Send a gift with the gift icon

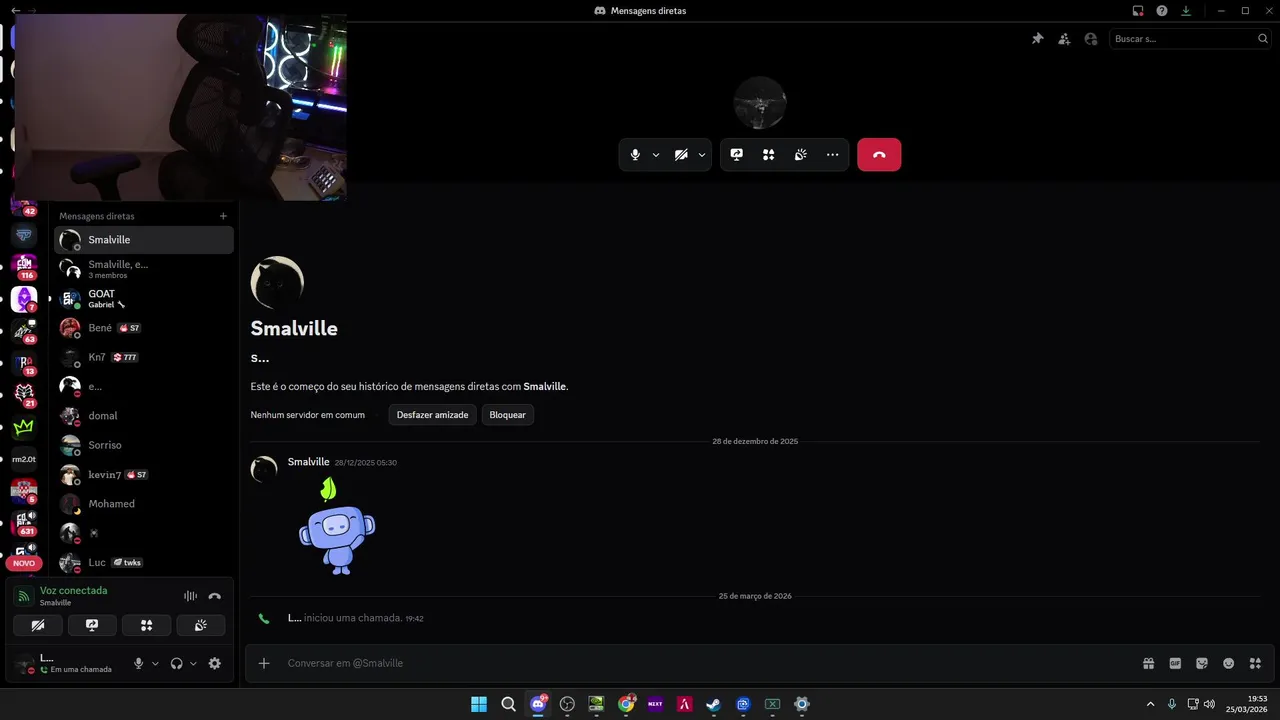pos(1149,663)
